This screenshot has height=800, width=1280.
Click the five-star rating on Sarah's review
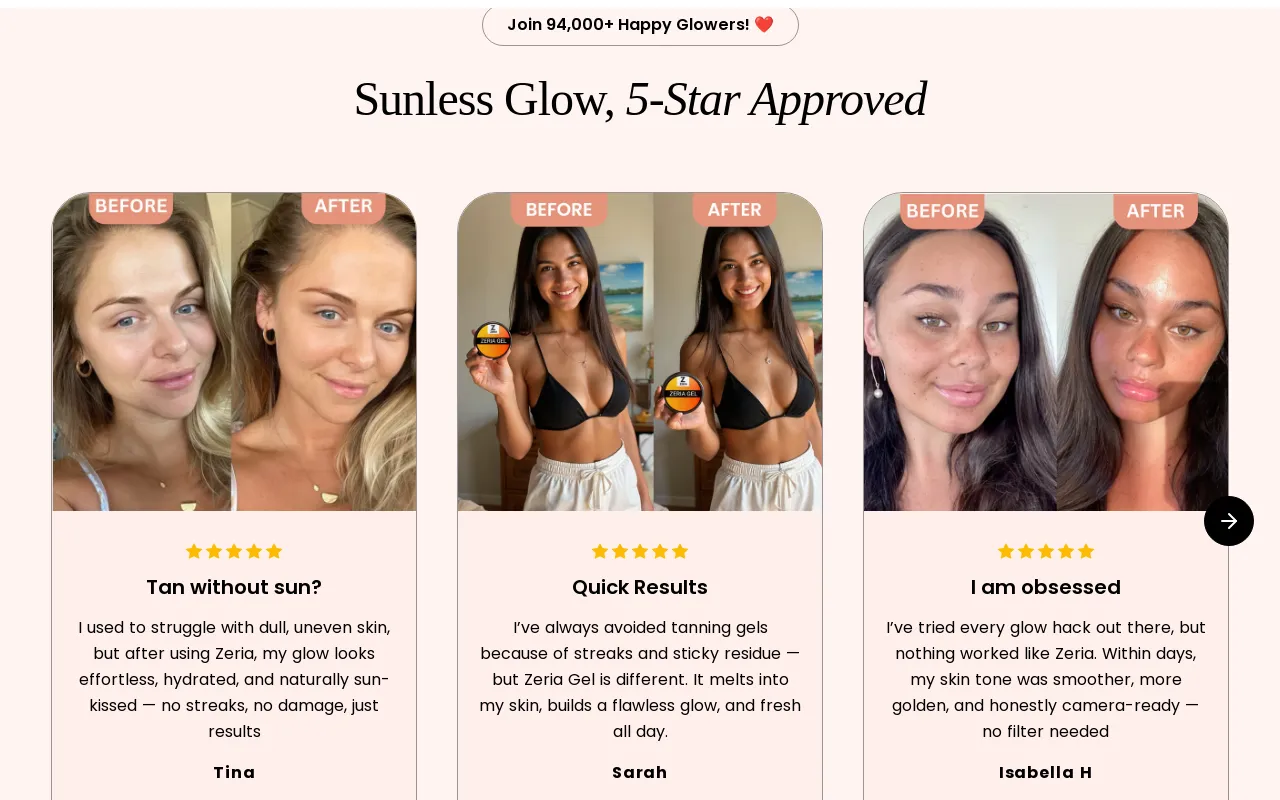click(640, 551)
